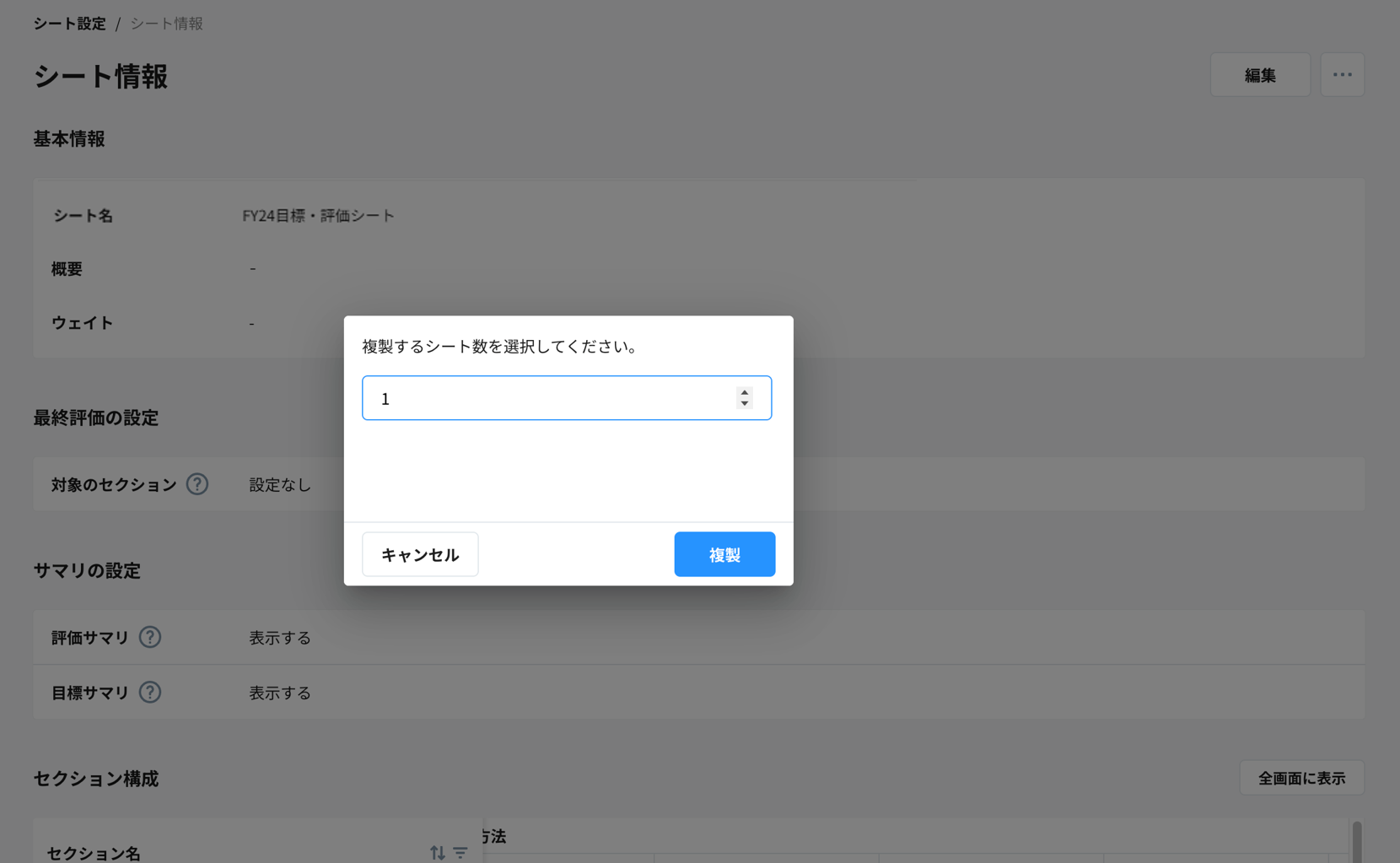
Task: Click the vertical scrollbar in section table
Action: (1356, 842)
